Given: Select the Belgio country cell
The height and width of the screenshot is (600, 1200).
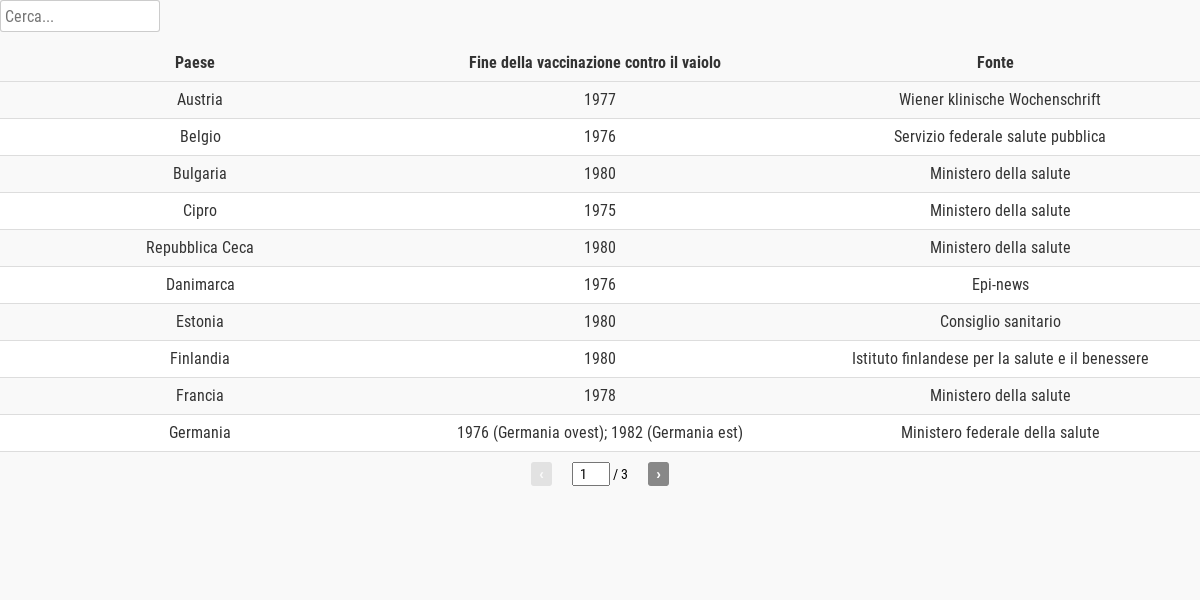Looking at the screenshot, I should point(200,137).
